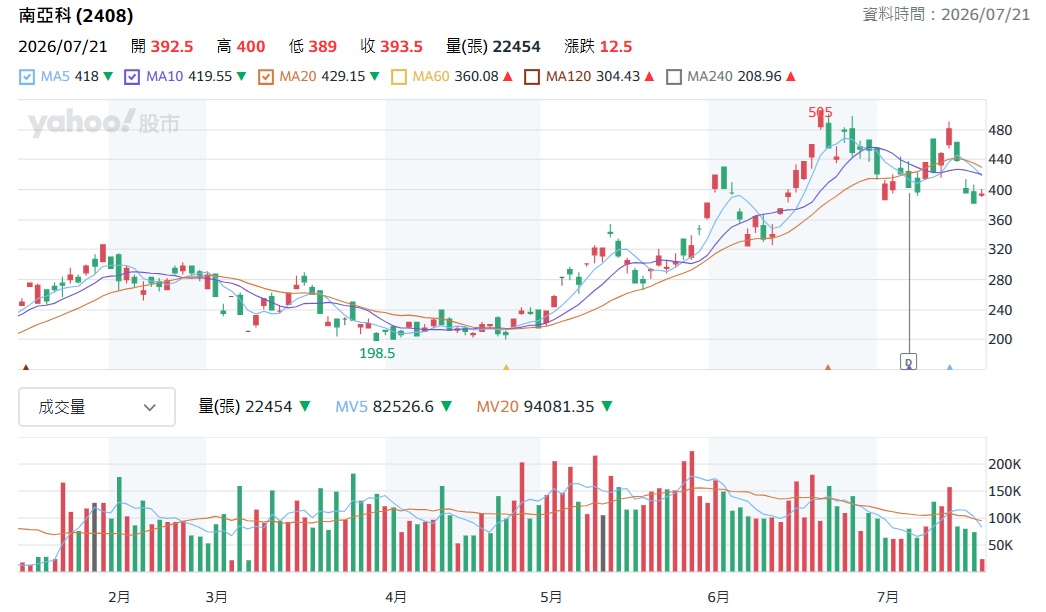This screenshot has height=612, width=1046.
Task: Click the MA20 value 429.15
Action: click(x=344, y=76)
